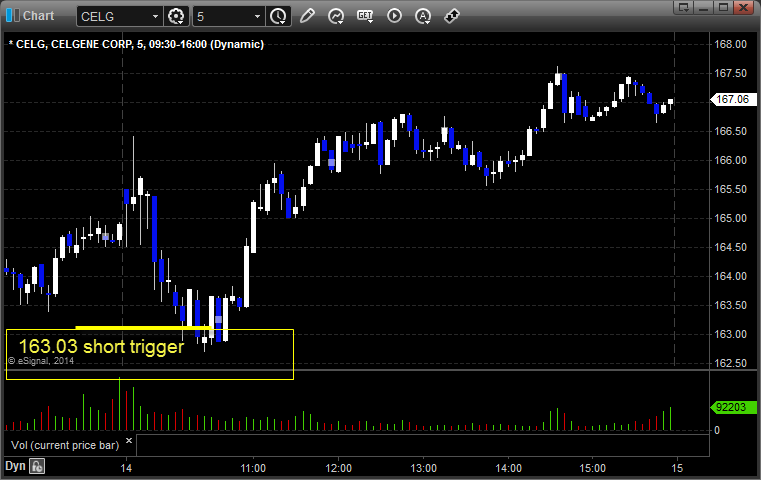Click the 13:00 time axis label
The width and height of the screenshot is (761, 480).
tap(423, 468)
